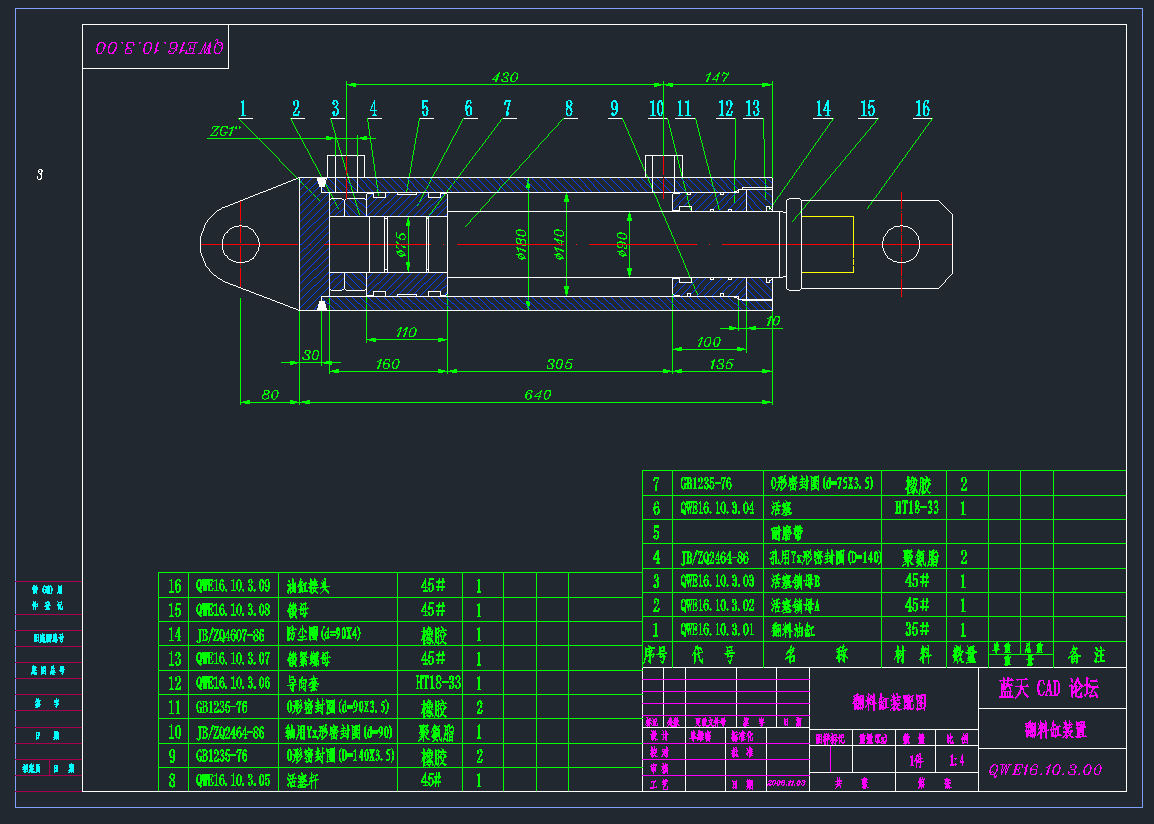Click drawing number QWE16.10.3.00 in title block
The width and height of the screenshot is (1154, 824).
point(1045,770)
